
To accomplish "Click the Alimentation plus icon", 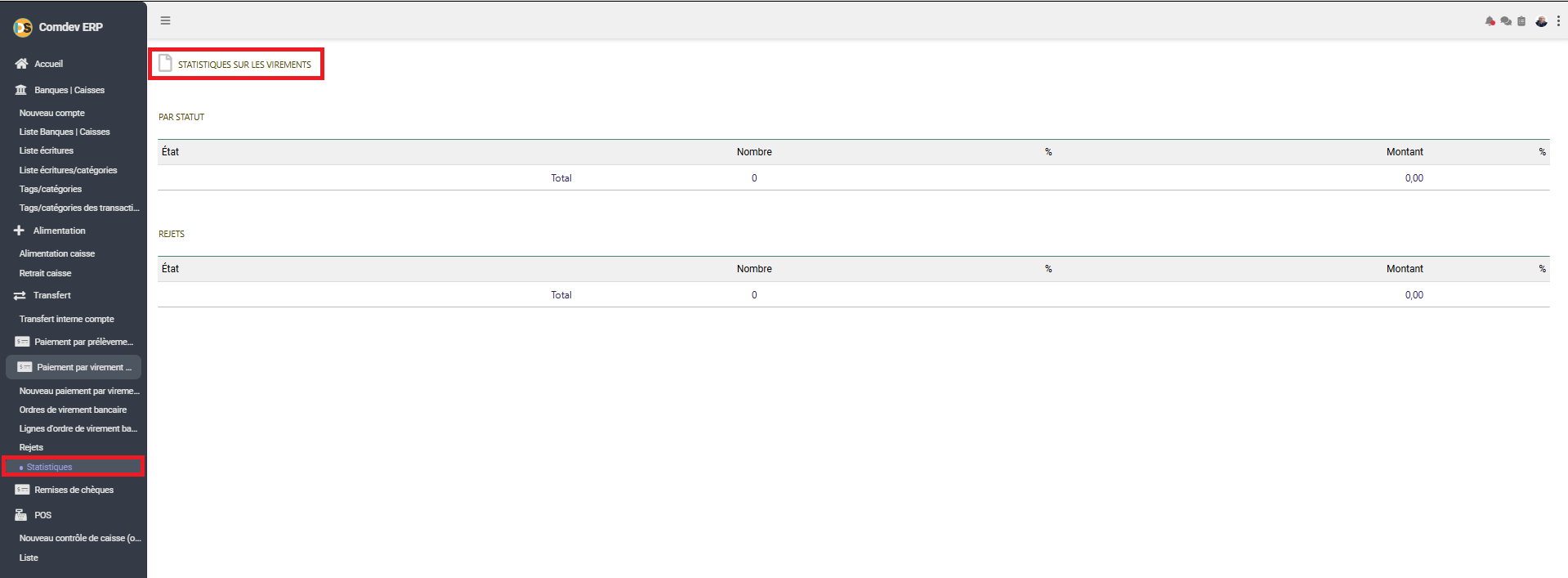I will [x=19, y=231].
